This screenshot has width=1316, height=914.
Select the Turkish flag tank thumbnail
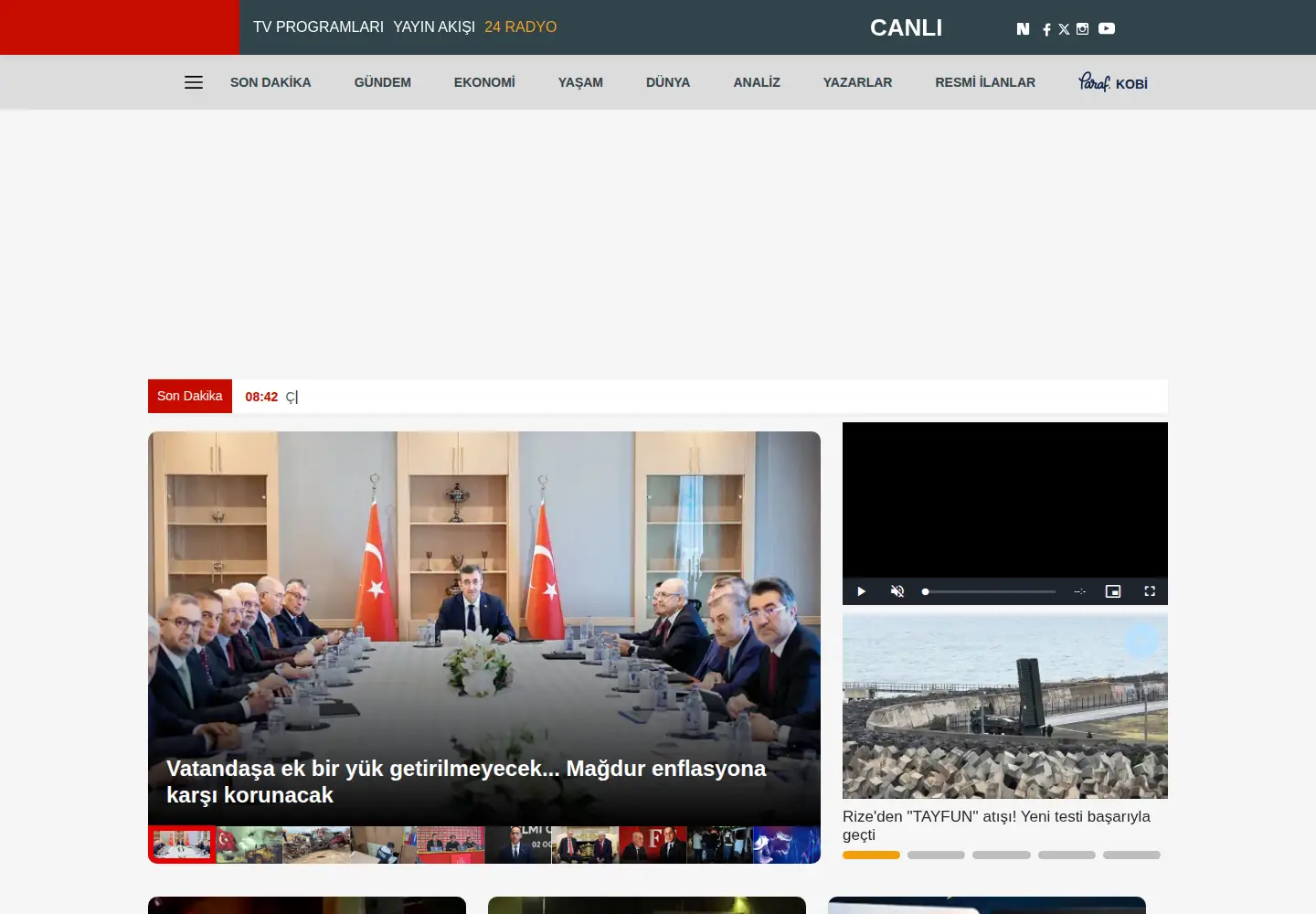tap(249, 845)
